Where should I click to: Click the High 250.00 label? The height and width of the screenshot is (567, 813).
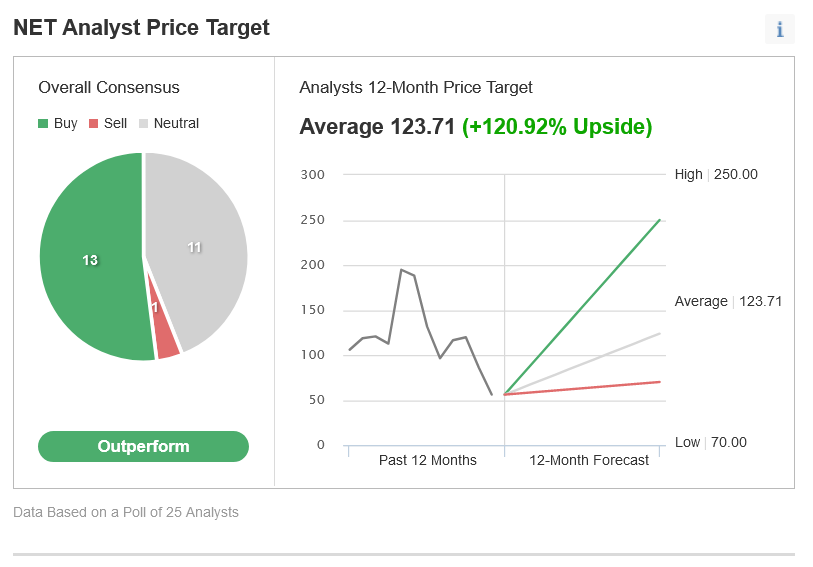click(x=716, y=174)
